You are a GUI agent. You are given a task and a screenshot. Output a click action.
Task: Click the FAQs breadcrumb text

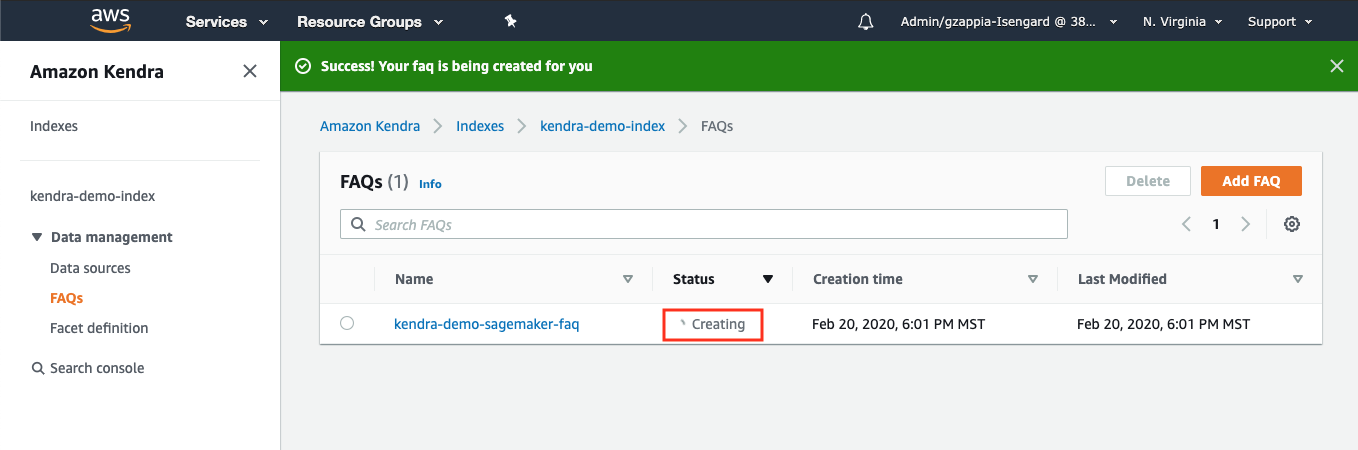717,126
